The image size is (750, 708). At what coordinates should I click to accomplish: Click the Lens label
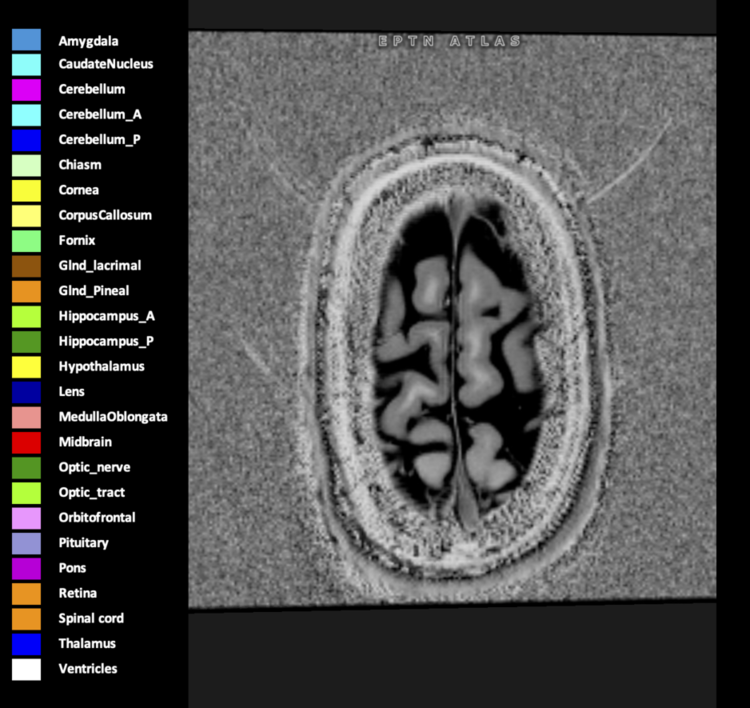[72, 391]
